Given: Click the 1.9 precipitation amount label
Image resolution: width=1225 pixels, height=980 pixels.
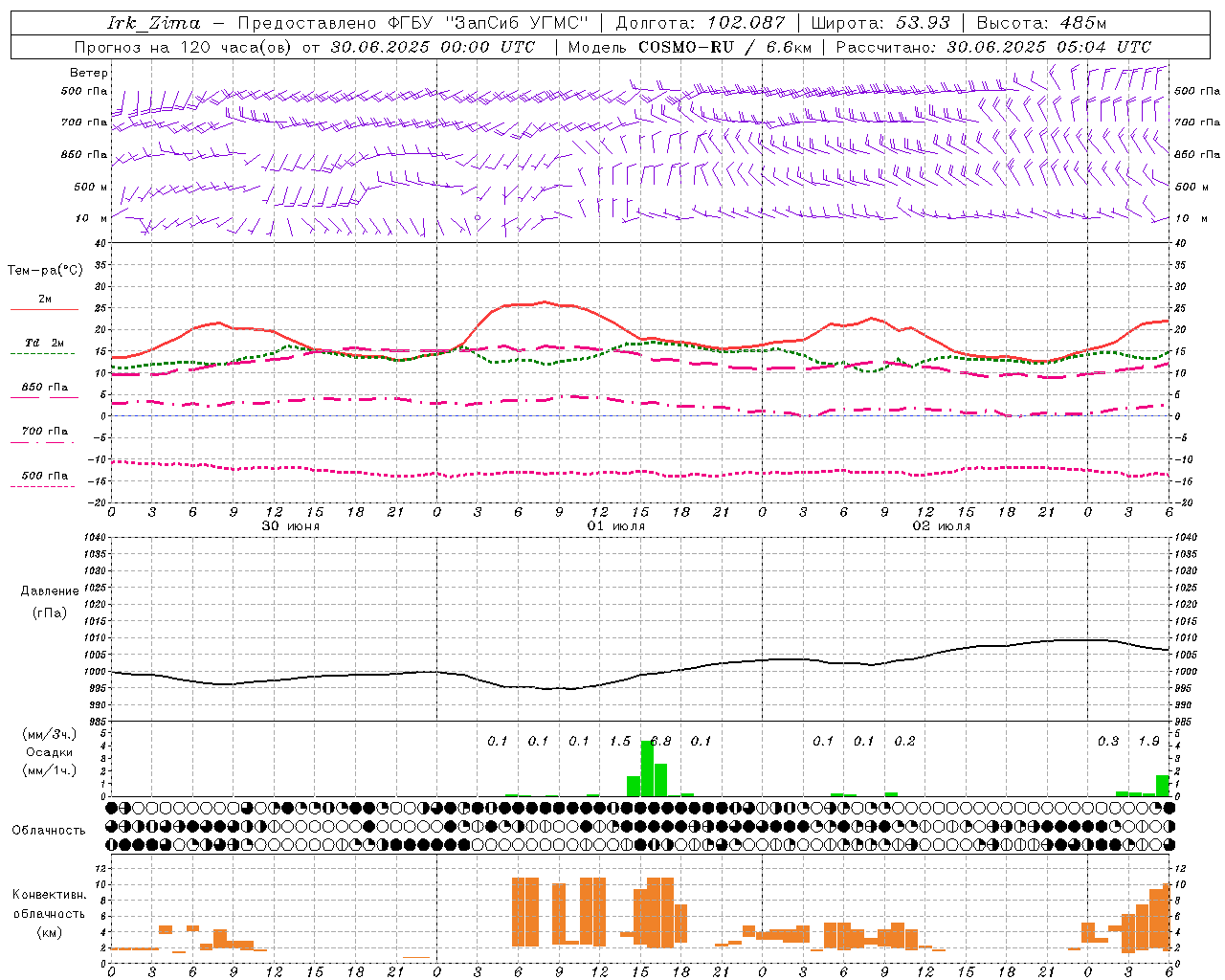Looking at the screenshot, I should click(x=1148, y=741).
